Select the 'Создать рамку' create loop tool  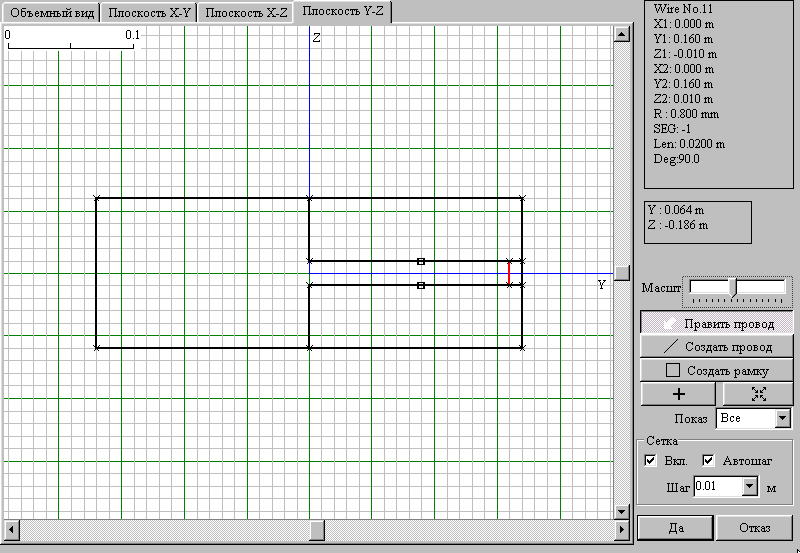pyautogui.click(x=717, y=370)
